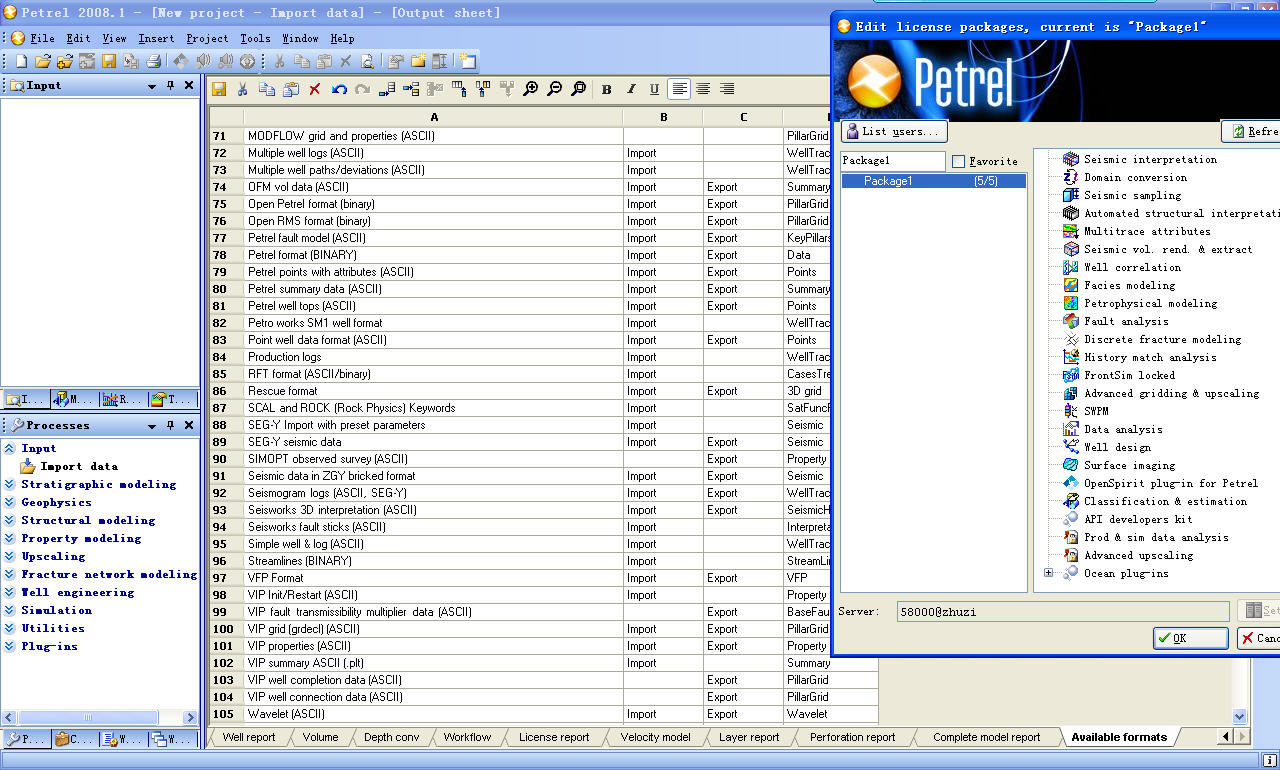Click the Petrophysical modeling module icon
The width and height of the screenshot is (1280, 770).
(1071, 303)
